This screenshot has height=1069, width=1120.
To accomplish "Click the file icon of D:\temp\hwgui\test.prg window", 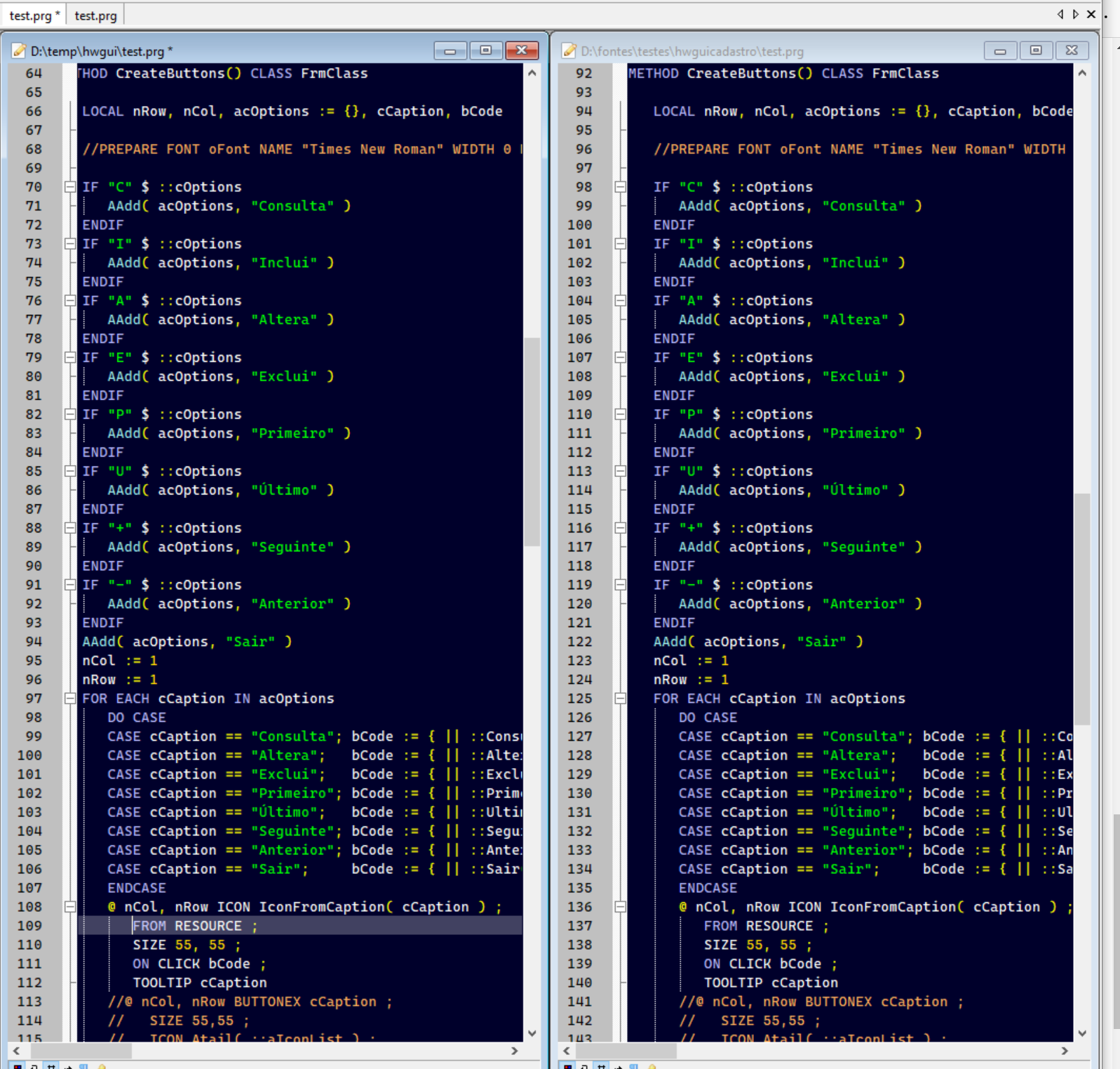I will pos(19,51).
